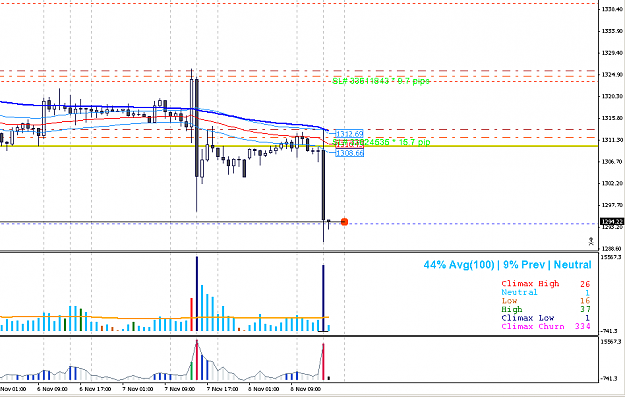Click the 1324.90 price axis label
The width and height of the screenshot is (625, 397).
pyautogui.click(x=613, y=75)
